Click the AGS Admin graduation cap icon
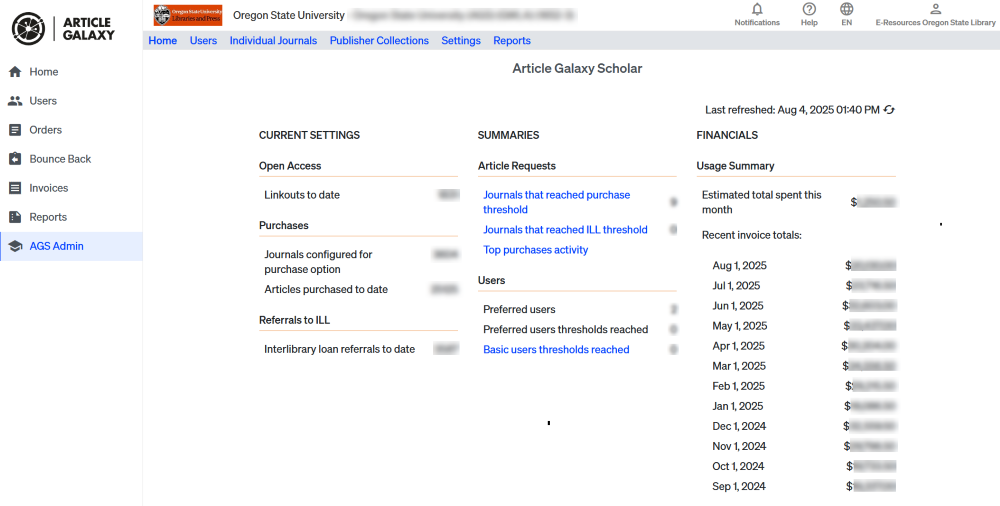1000x506 pixels. (15, 246)
